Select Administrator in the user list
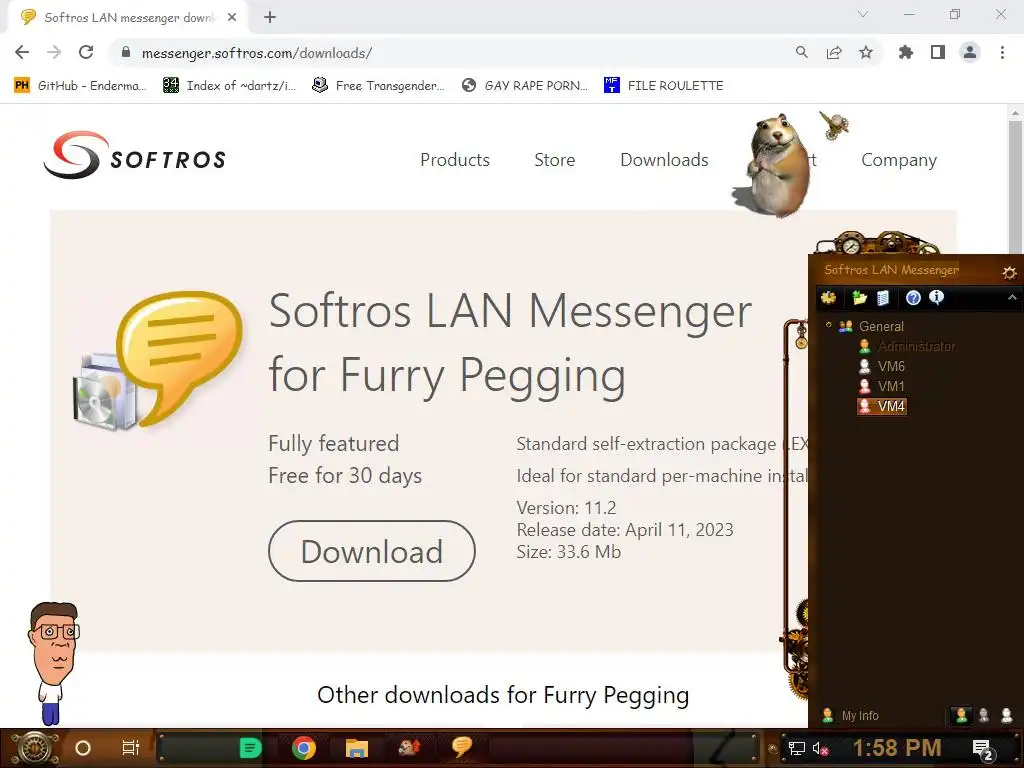This screenshot has width=1024, height=768. click(916, 346)
